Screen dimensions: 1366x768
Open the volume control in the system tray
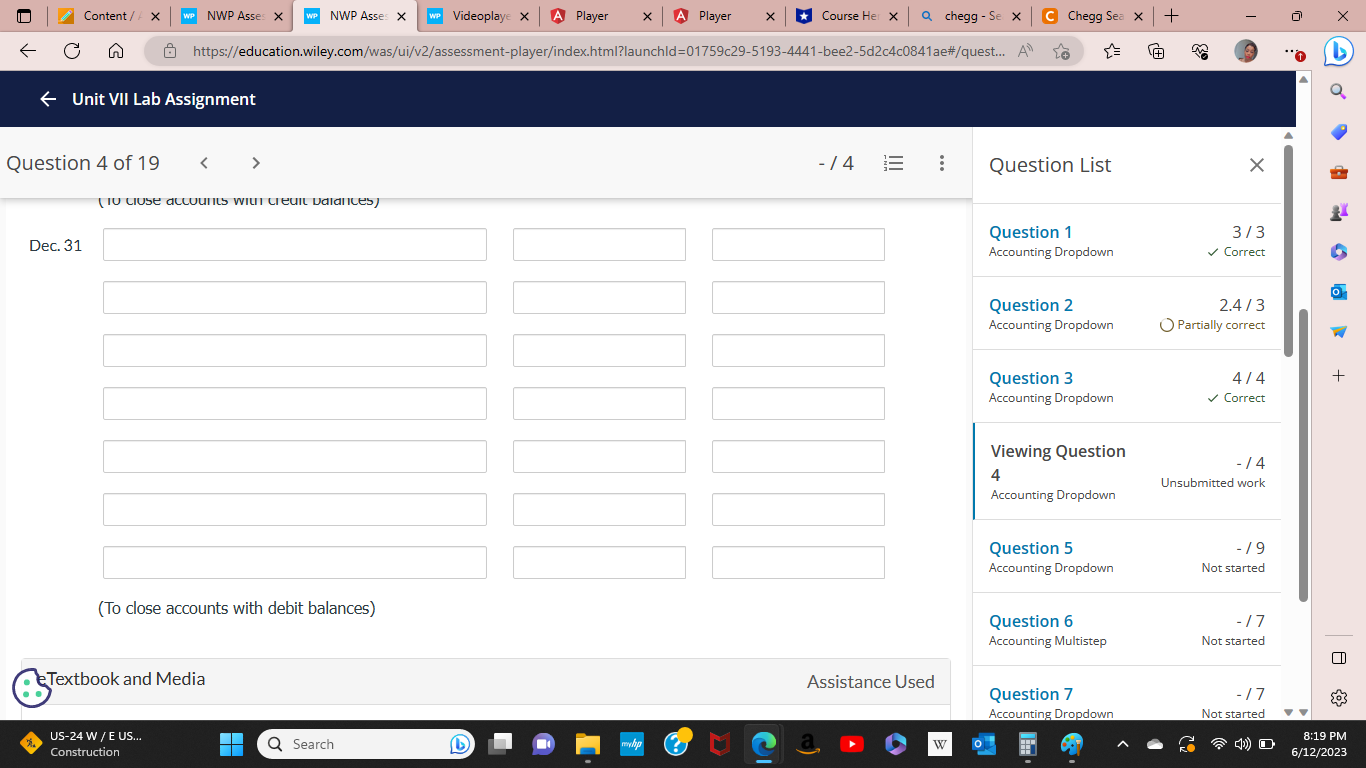point(1241,744)
